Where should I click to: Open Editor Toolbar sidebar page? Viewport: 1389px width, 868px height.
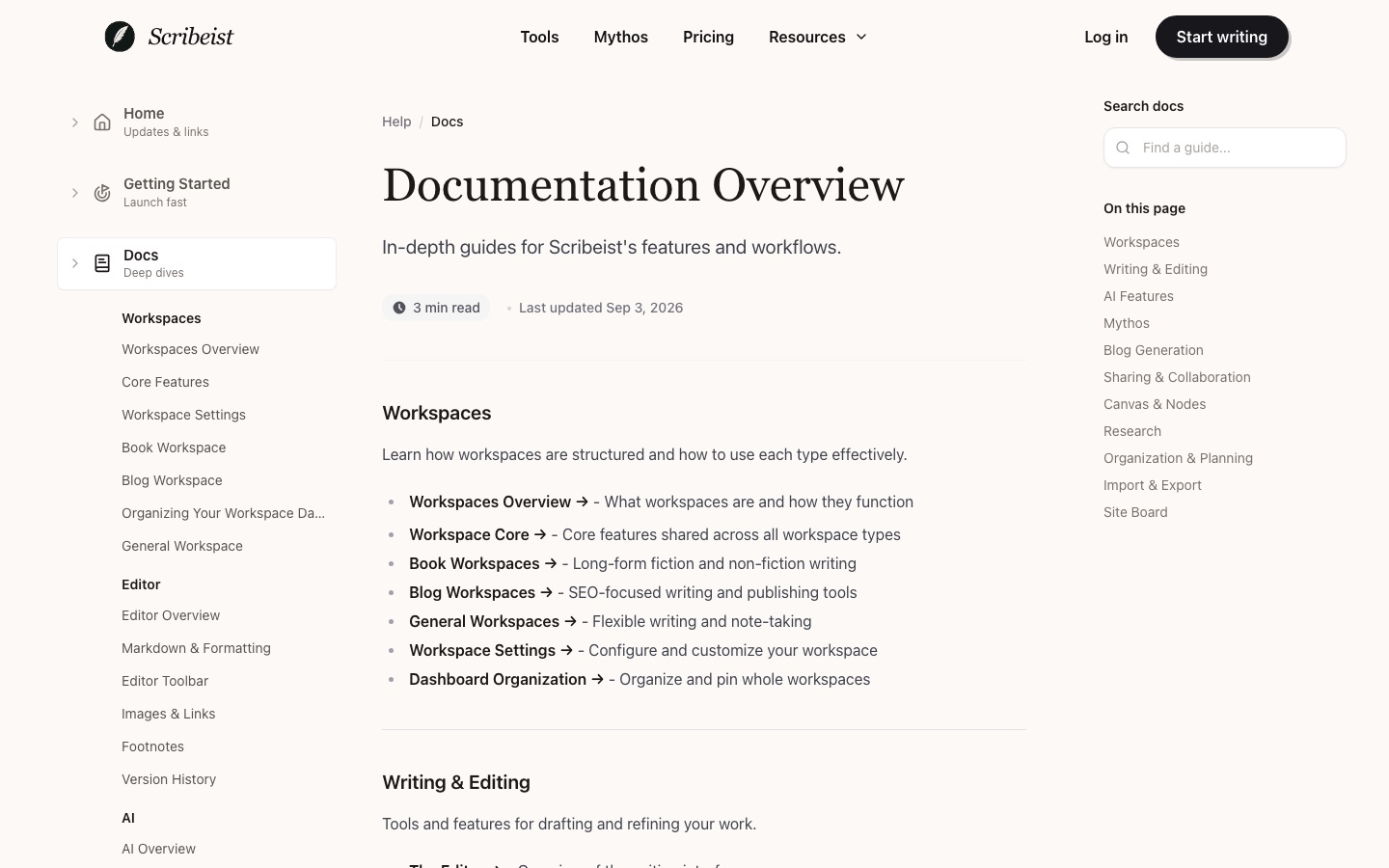(x=165, y=681)
